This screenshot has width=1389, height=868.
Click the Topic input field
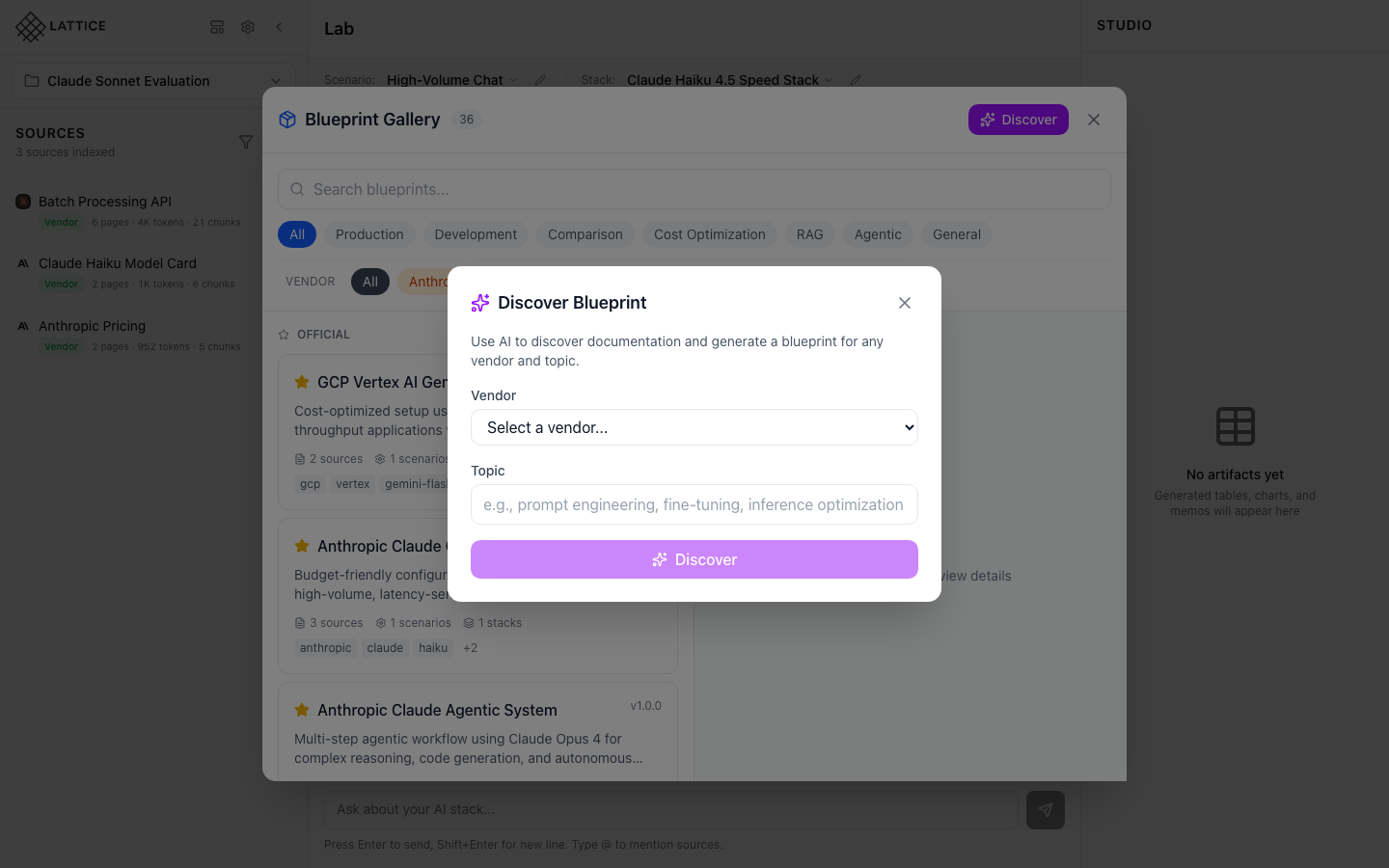[694, 504]
